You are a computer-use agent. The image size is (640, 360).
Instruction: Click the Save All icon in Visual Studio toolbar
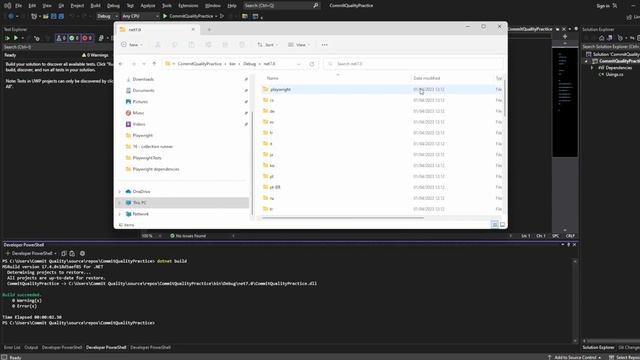coord(61,16)
